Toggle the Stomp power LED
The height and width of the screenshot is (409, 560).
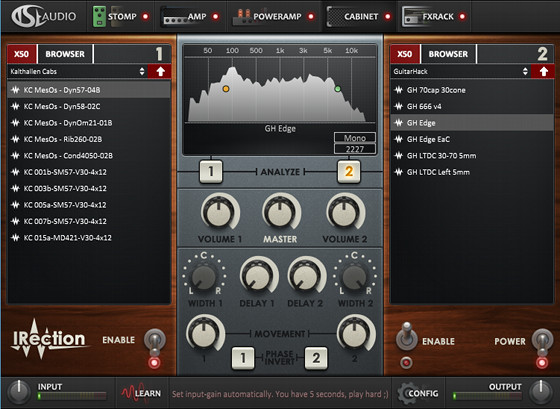tap(145, 16)
